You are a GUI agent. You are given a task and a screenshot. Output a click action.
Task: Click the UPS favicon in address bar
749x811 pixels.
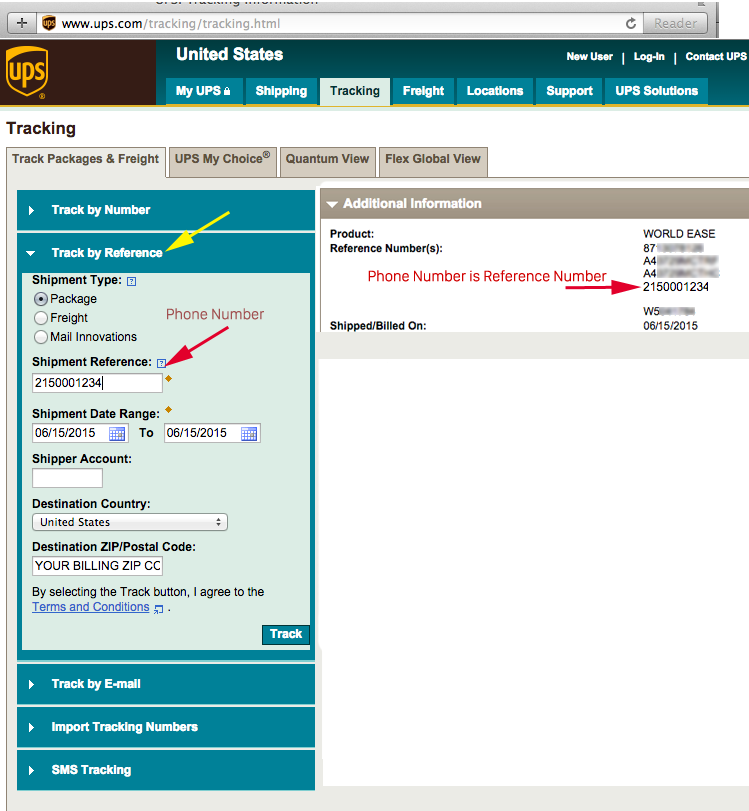[49, 23]
